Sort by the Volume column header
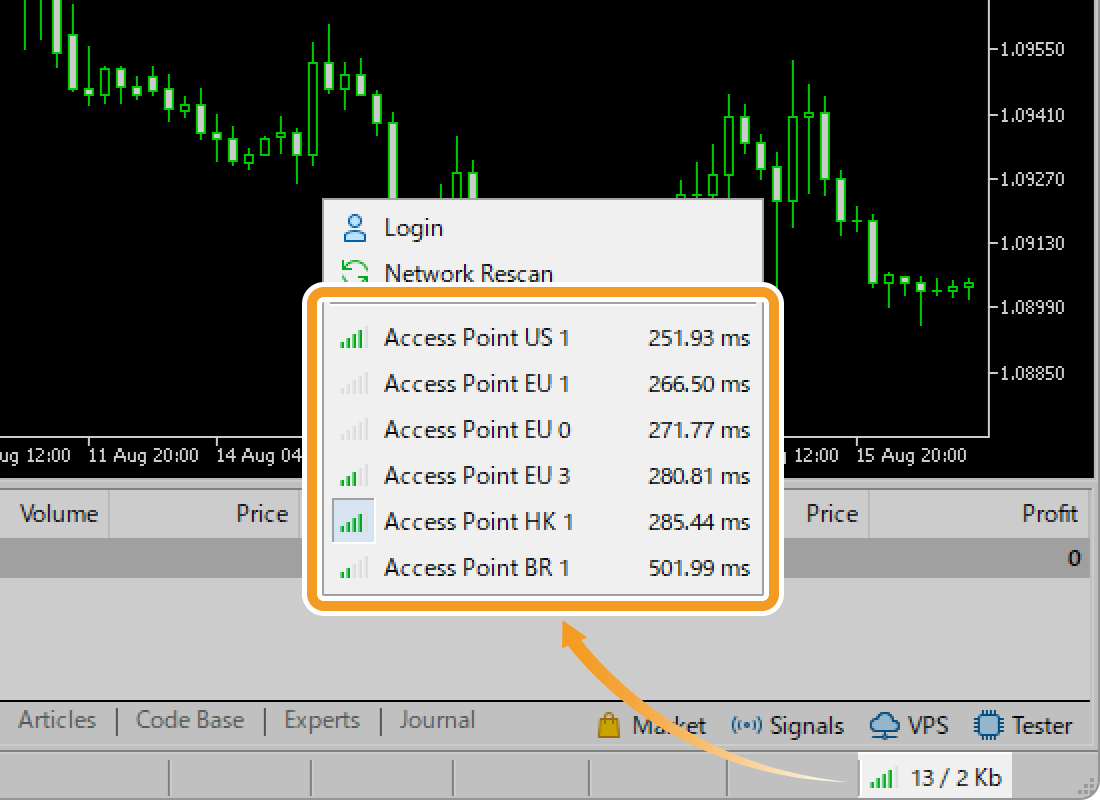Image resolution: width=1100 pixels, height=800 pixels. point(58,514)
